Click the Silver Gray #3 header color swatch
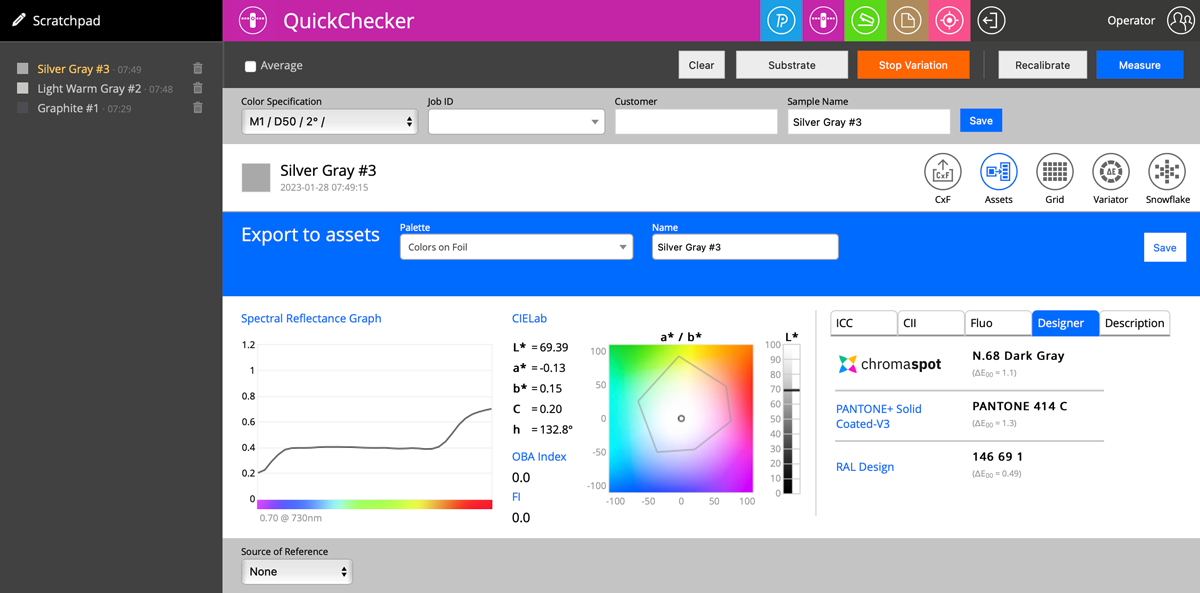The width and height of the screenshot is (1200, 593). (256, 178)
